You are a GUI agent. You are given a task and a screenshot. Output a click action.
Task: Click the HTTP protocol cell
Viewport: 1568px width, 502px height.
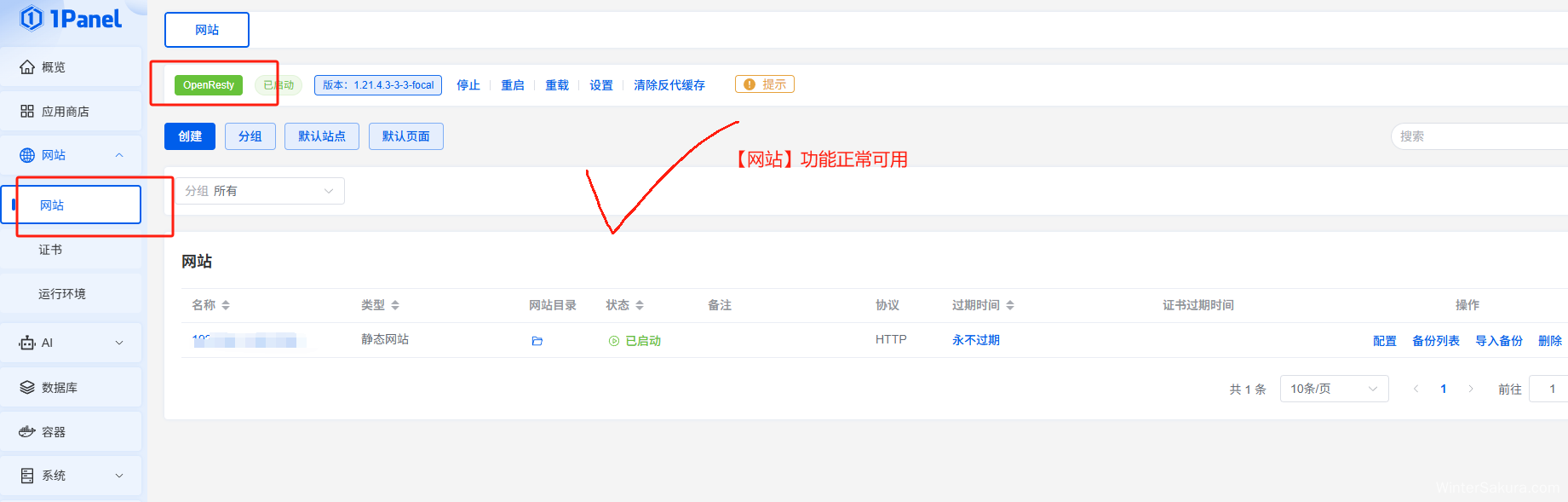[891, 339]
